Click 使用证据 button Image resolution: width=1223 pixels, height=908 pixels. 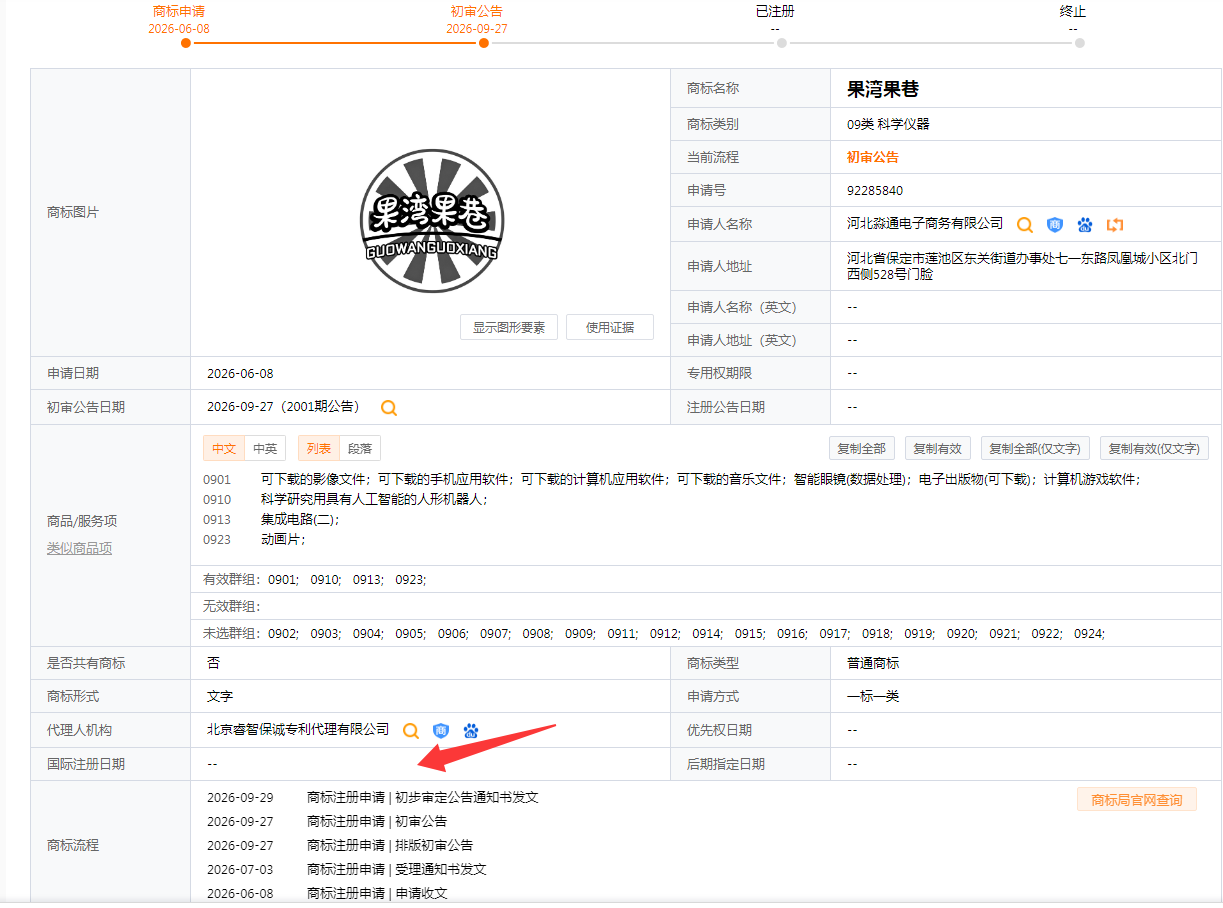(x=610, y=327)
